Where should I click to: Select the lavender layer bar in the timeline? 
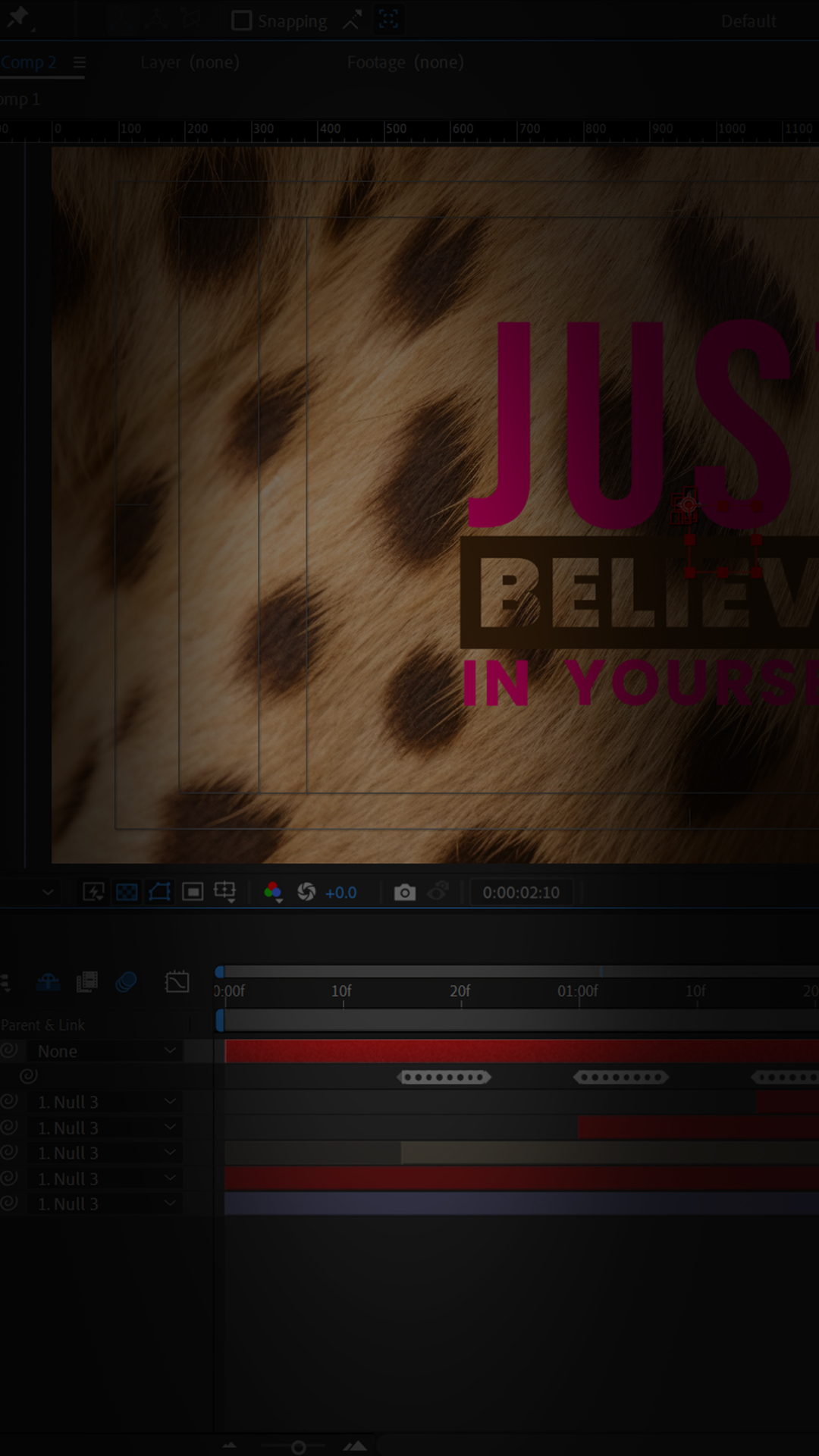coord(522,1204)
